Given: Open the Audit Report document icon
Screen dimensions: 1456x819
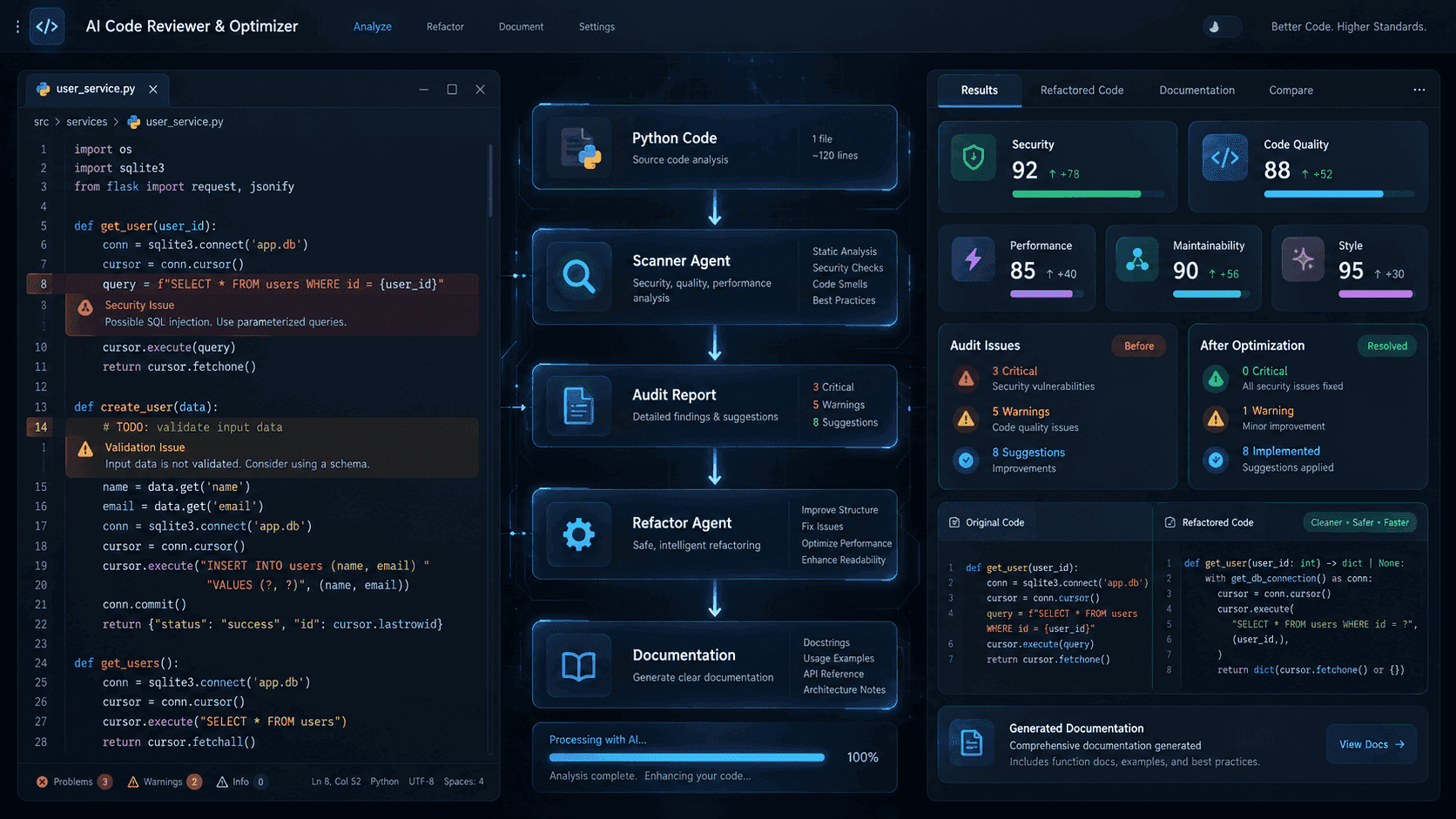Looking at the screenshot, I should click(x=578, y=406).
